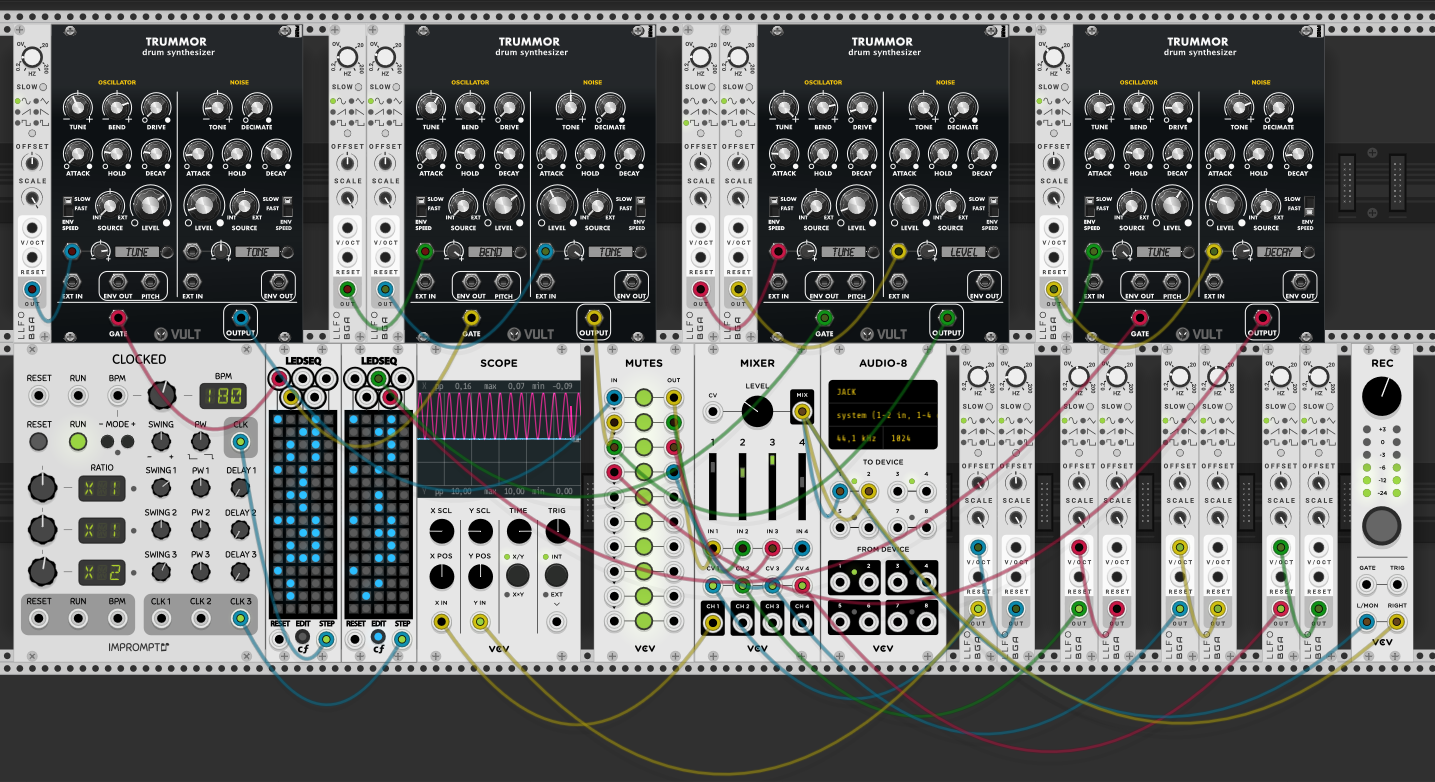Click Audio-8 TO DEVICE jack 2
Screen dimensions: 1435x782
pyautogui.click(x=869, y=491)
